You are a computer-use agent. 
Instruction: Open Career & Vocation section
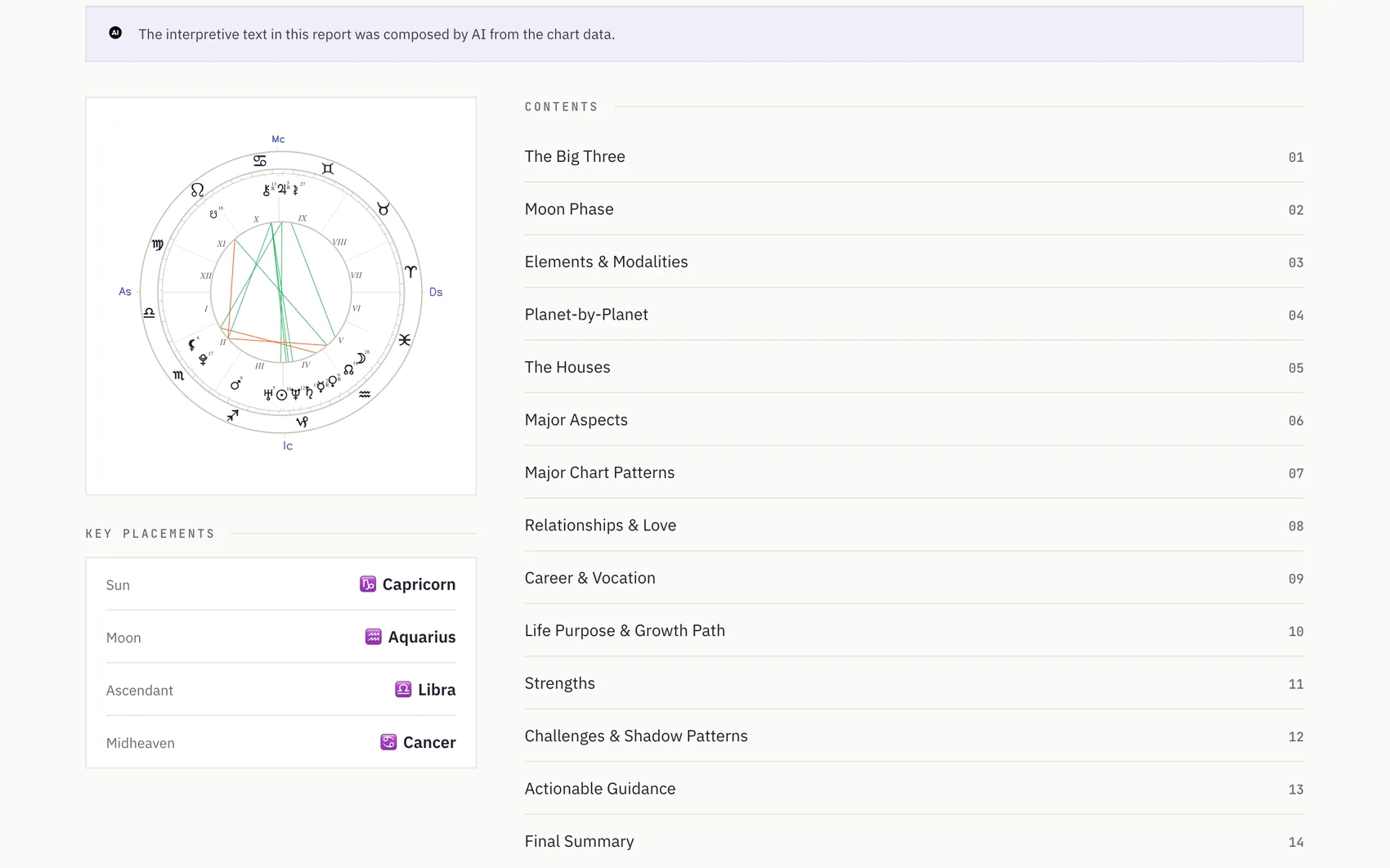click(x=914, y=578)
